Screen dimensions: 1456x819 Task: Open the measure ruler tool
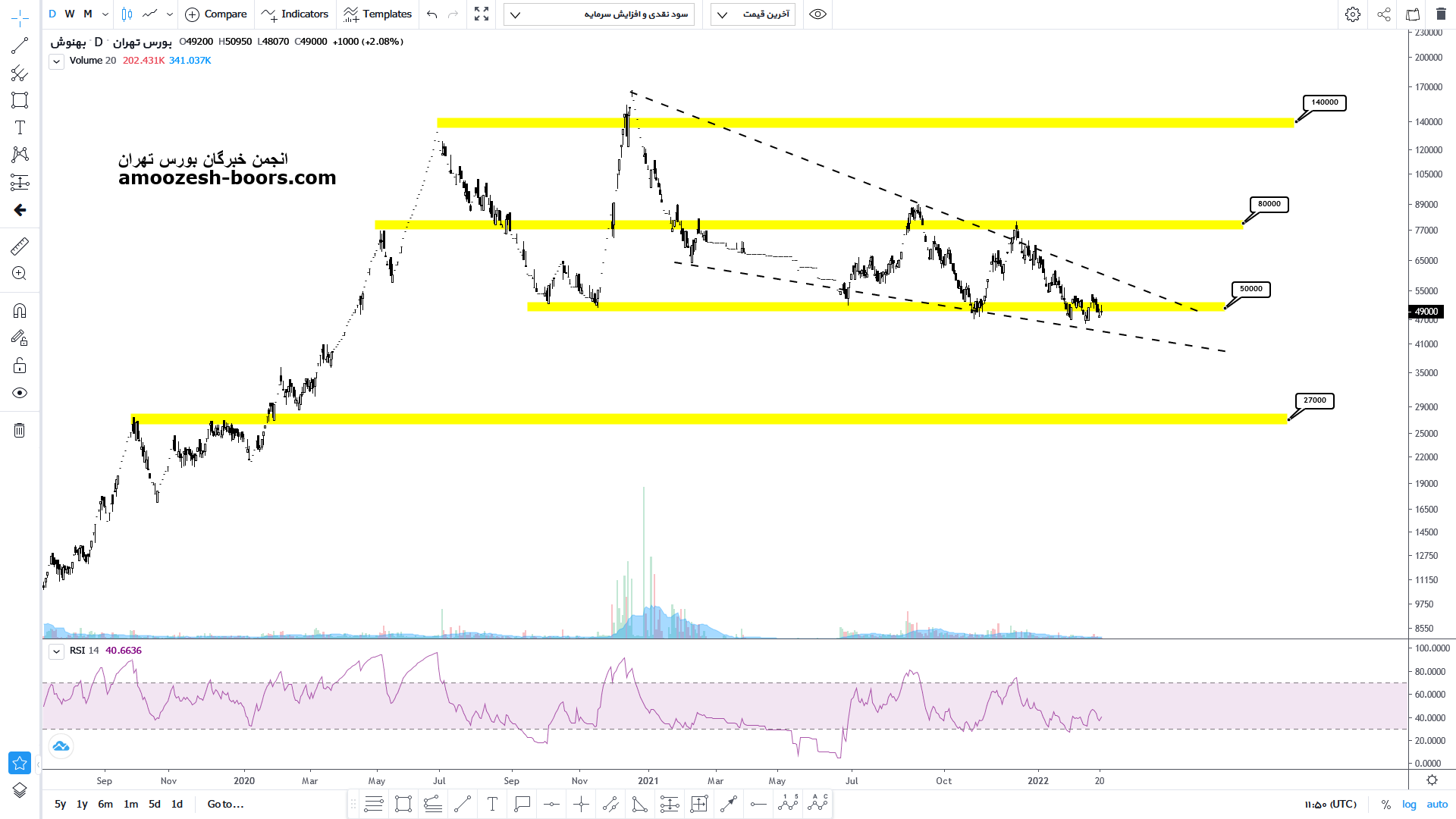click(20, 246)
